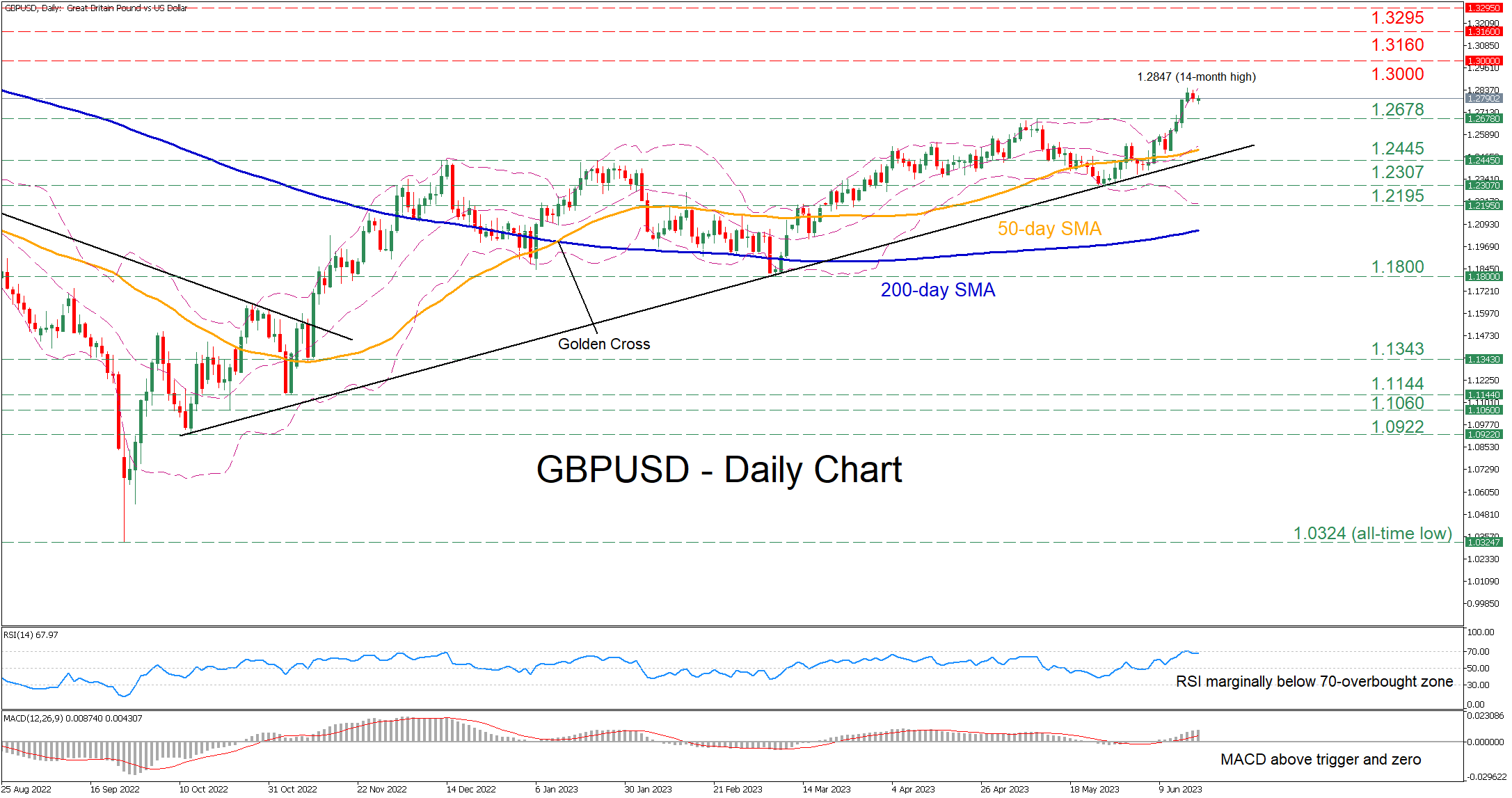Click the green 1.1800 support label
This screenshot has width=1512, height=798.
click(1397, 267)
